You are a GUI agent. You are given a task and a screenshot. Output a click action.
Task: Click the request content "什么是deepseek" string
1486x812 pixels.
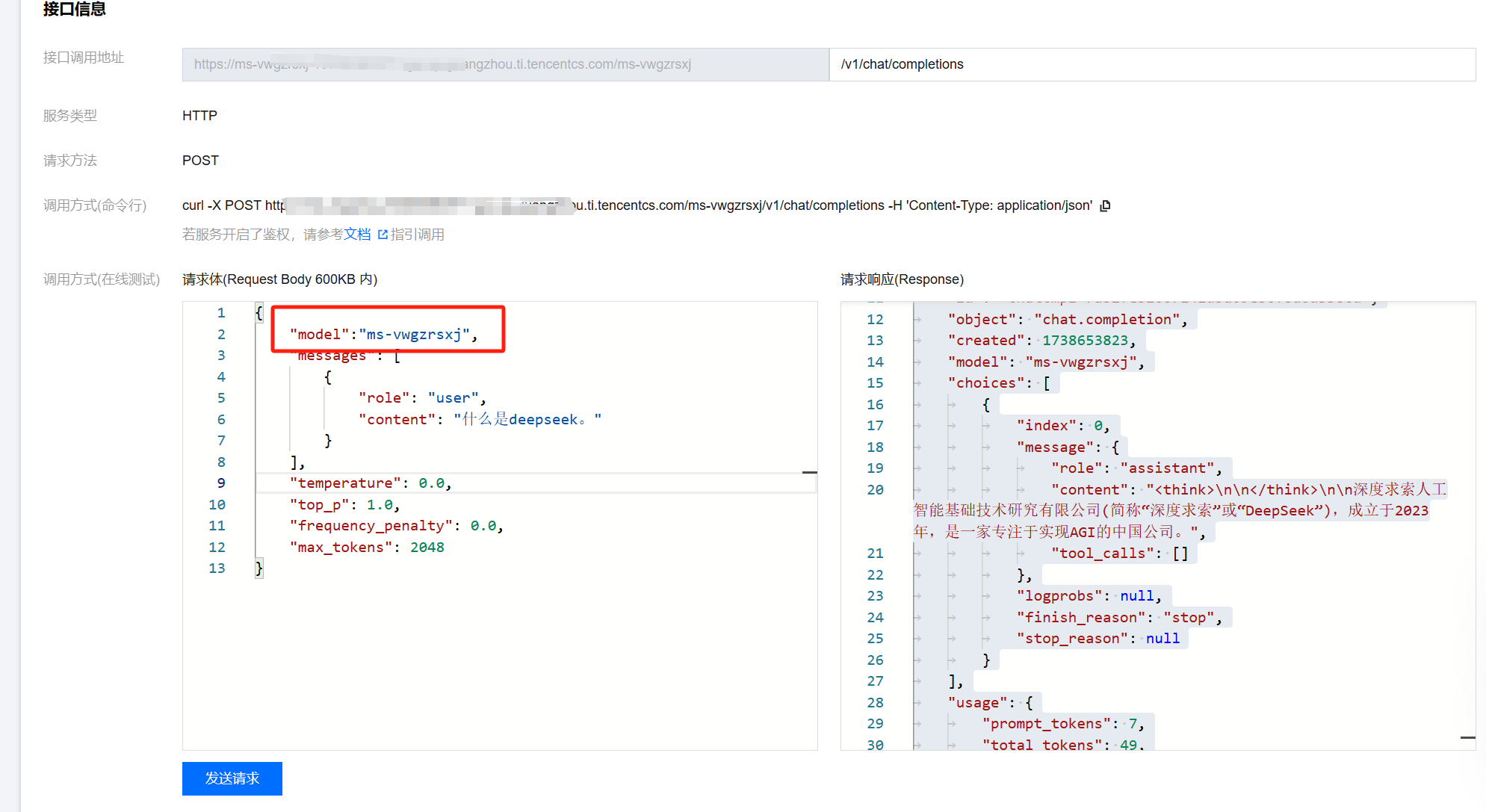tap(527, 420)
